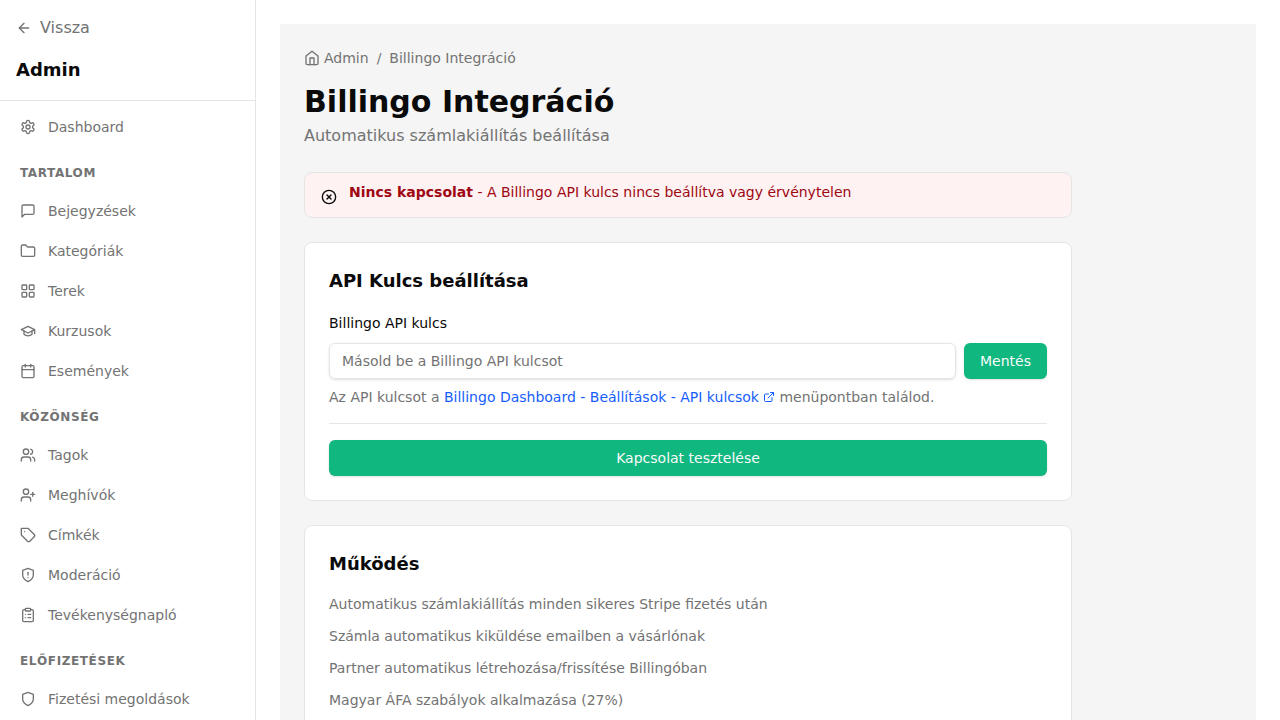Click the Meghívók invite icon
The width and height of the screenshot is (1280, 720).
coord(27,495)
